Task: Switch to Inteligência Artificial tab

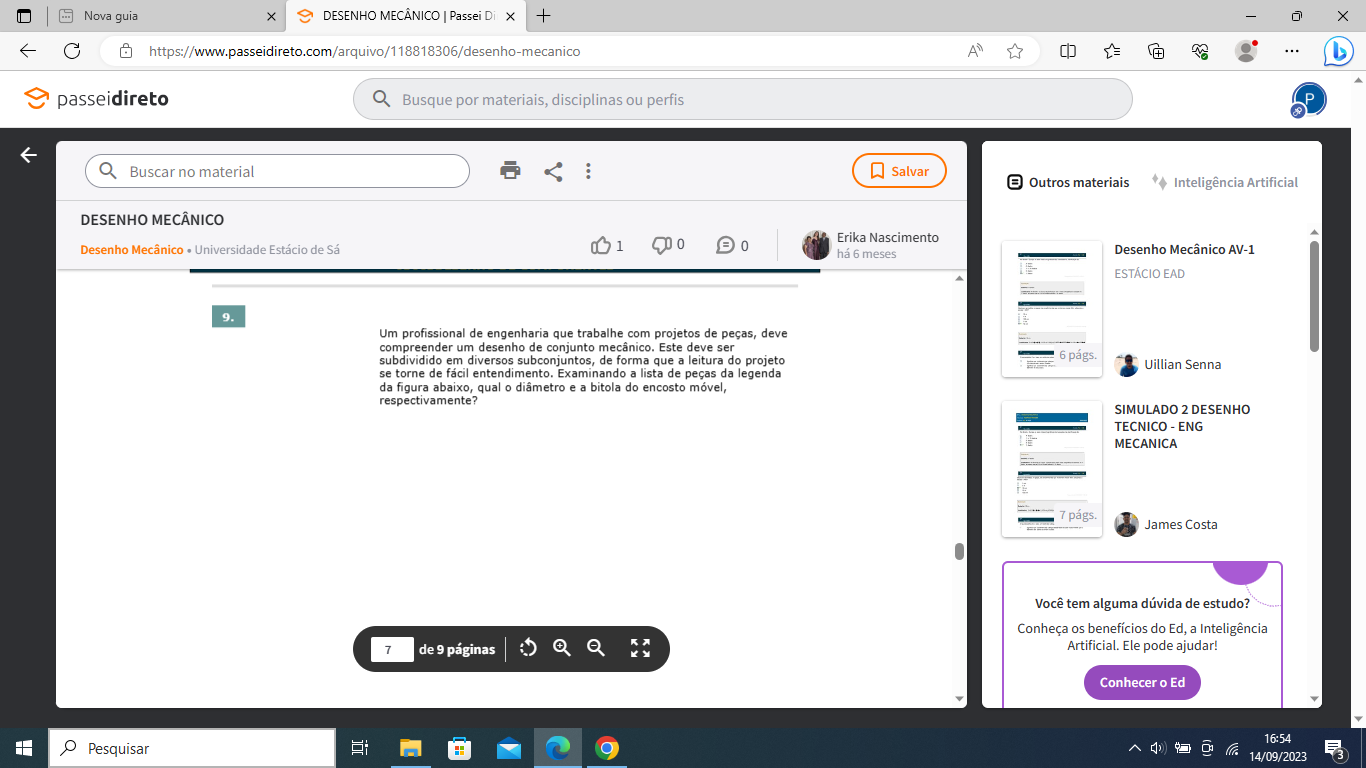Action: click(x=1225, y=182)
